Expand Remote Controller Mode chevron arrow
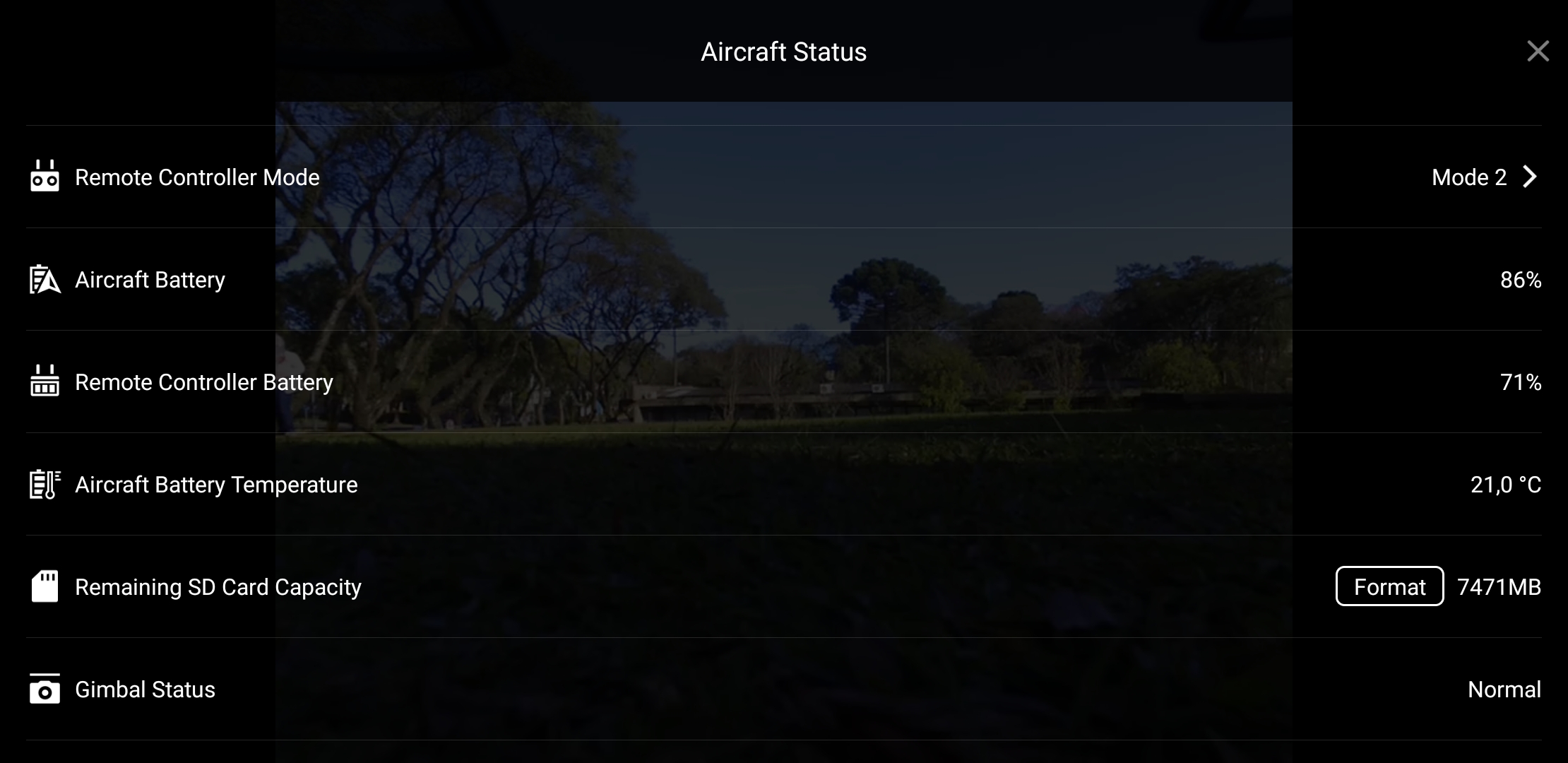The height and width of the screenshot is (763, 1568). coord(1530,177)
